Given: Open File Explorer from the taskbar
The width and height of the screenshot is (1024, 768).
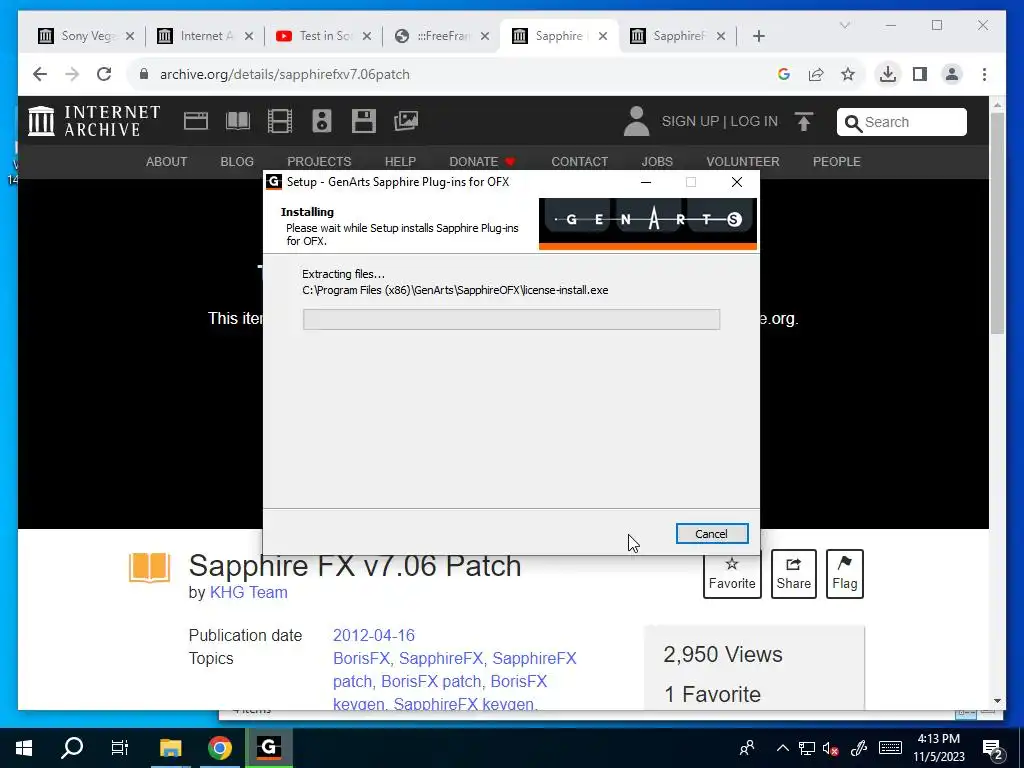Looking at the screenshot, I should (170, 748).
